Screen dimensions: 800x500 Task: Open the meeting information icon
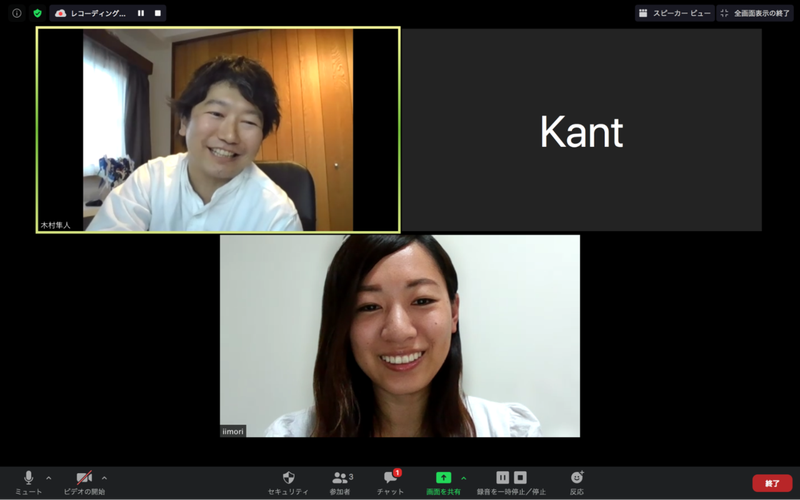(17, 13)
